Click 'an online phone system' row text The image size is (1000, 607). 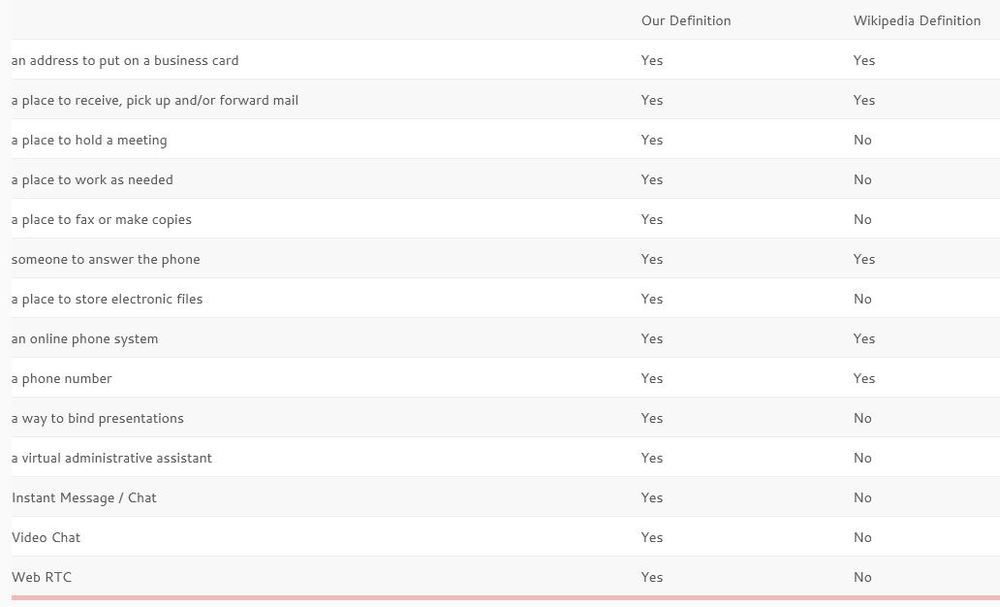[x=85, y=339]
